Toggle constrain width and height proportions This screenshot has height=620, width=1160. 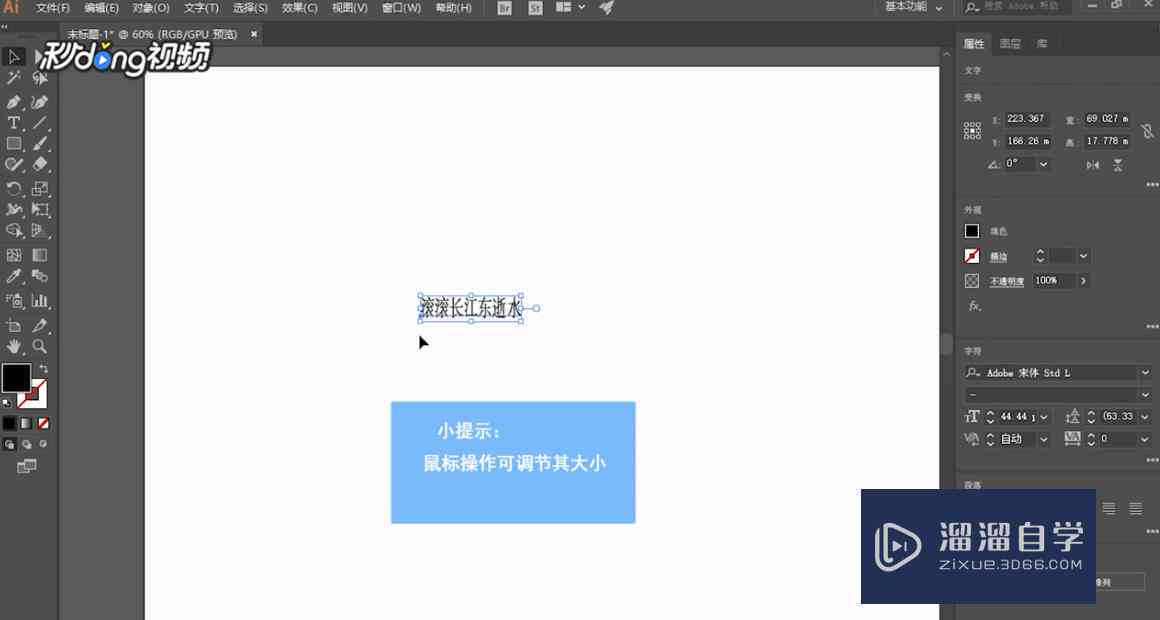pyautogui.click(x=1147, y=131)
